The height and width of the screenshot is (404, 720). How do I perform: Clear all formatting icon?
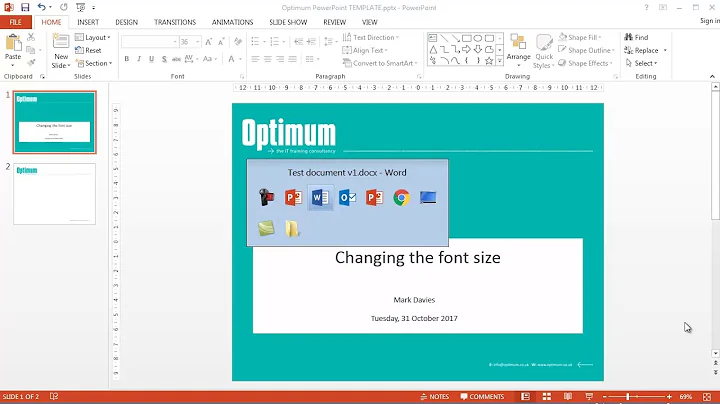(x=238, y=42)
